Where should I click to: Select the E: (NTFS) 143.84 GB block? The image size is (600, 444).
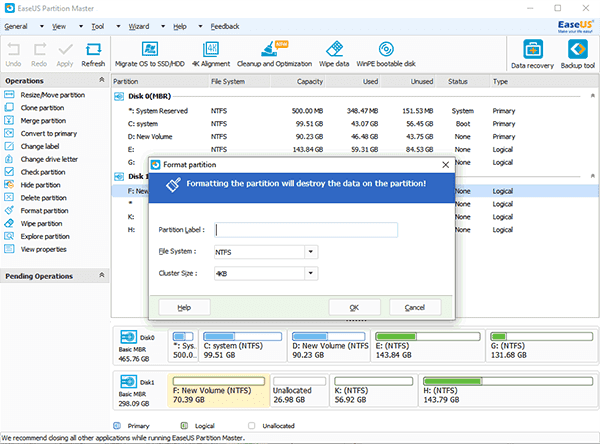coord(428,346)
